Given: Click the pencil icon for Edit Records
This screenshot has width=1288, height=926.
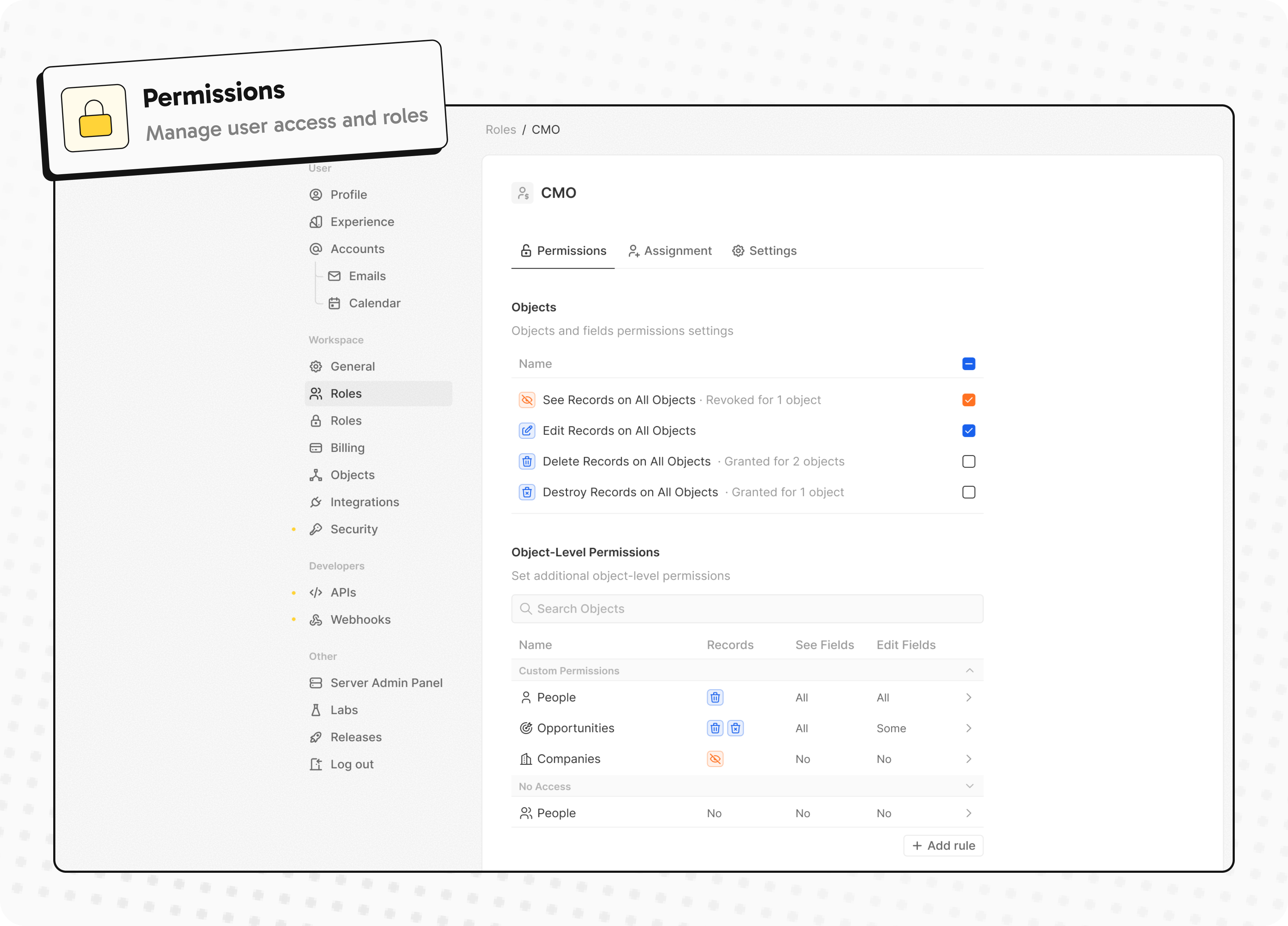Looking at the screenshot, I should click(527, 430).
